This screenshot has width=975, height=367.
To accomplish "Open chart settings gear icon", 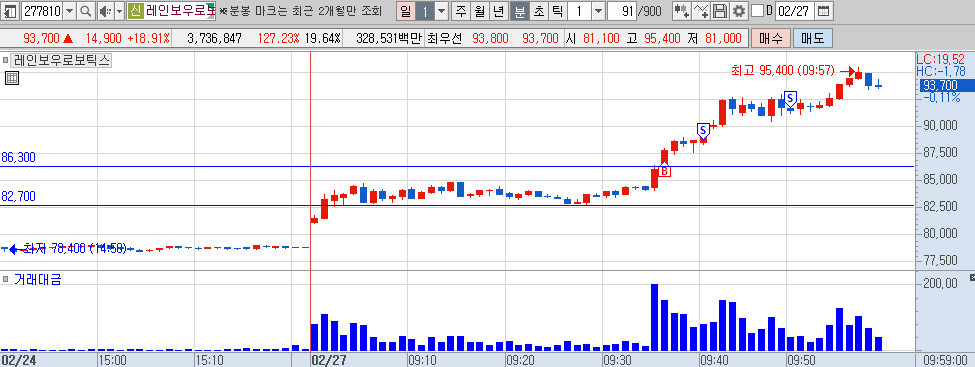I will (x=738, y=11).
